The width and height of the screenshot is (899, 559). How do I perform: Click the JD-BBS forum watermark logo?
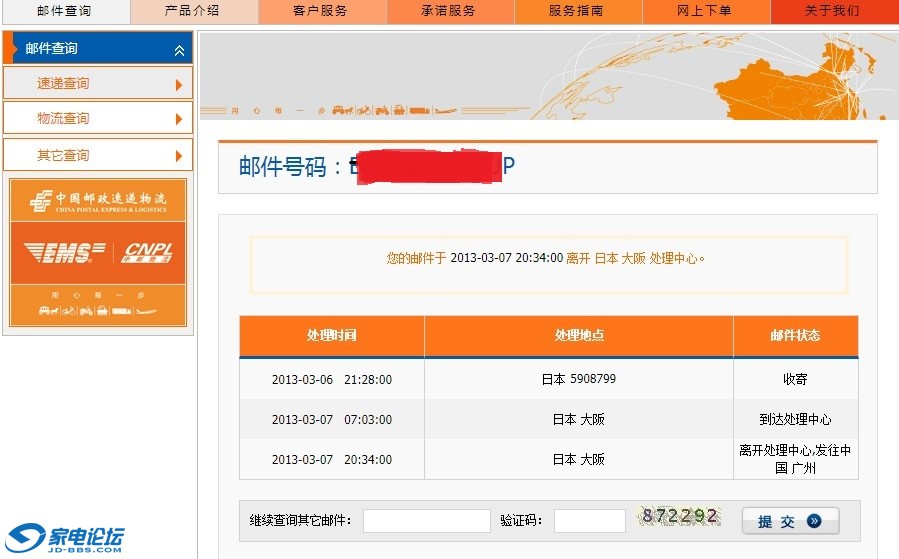[66, 538]
